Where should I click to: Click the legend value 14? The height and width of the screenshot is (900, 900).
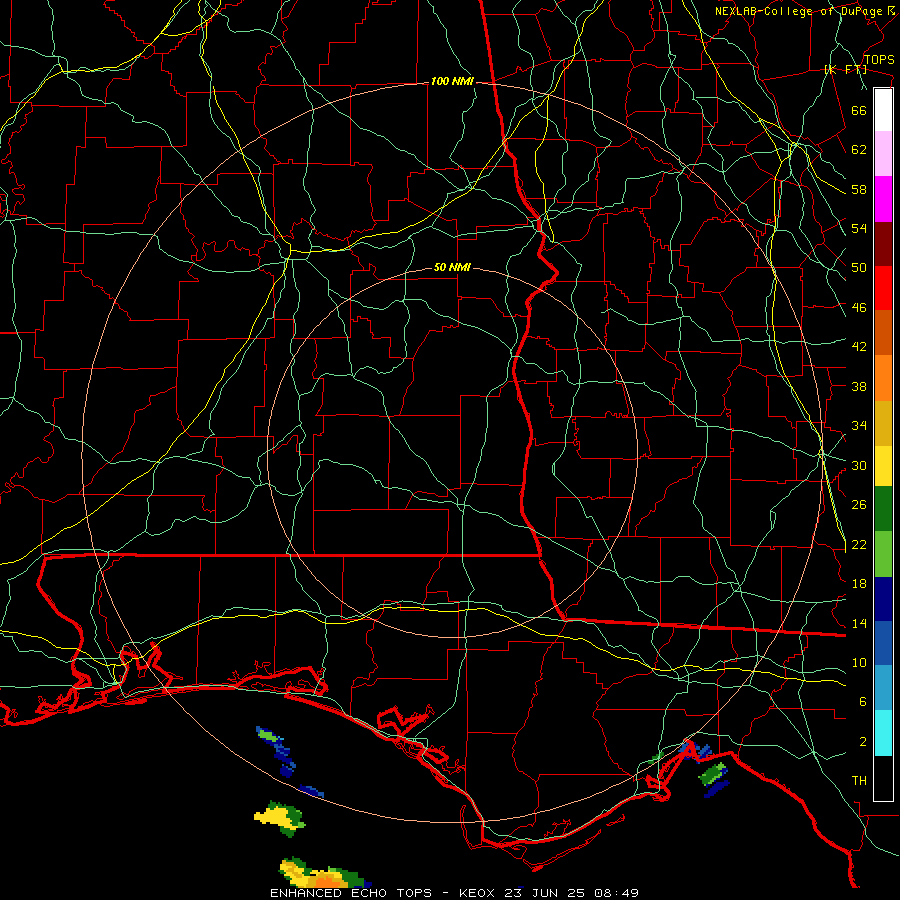pos(859,623)
